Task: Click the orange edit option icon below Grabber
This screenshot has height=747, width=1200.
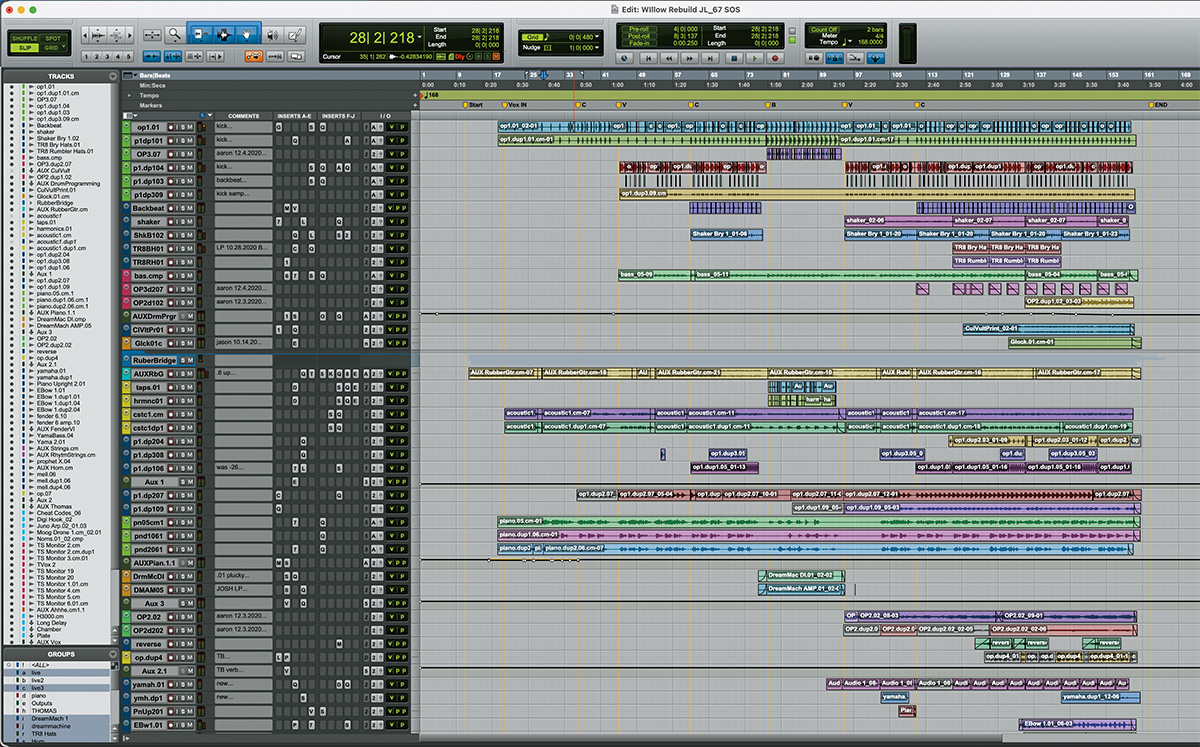Action: pos(253,57)
